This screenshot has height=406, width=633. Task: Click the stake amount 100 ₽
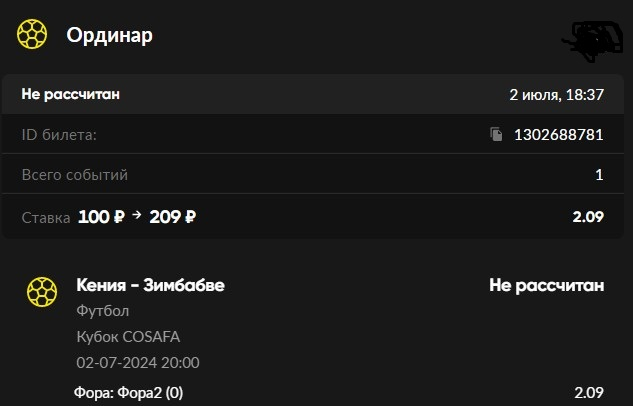tap(101, 217)
